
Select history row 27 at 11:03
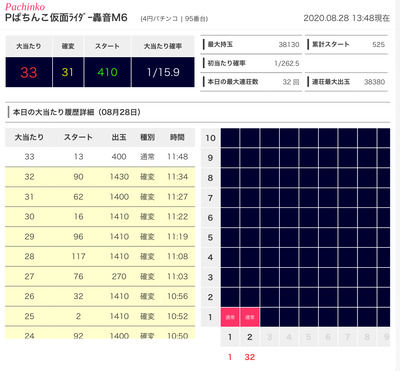100,276
